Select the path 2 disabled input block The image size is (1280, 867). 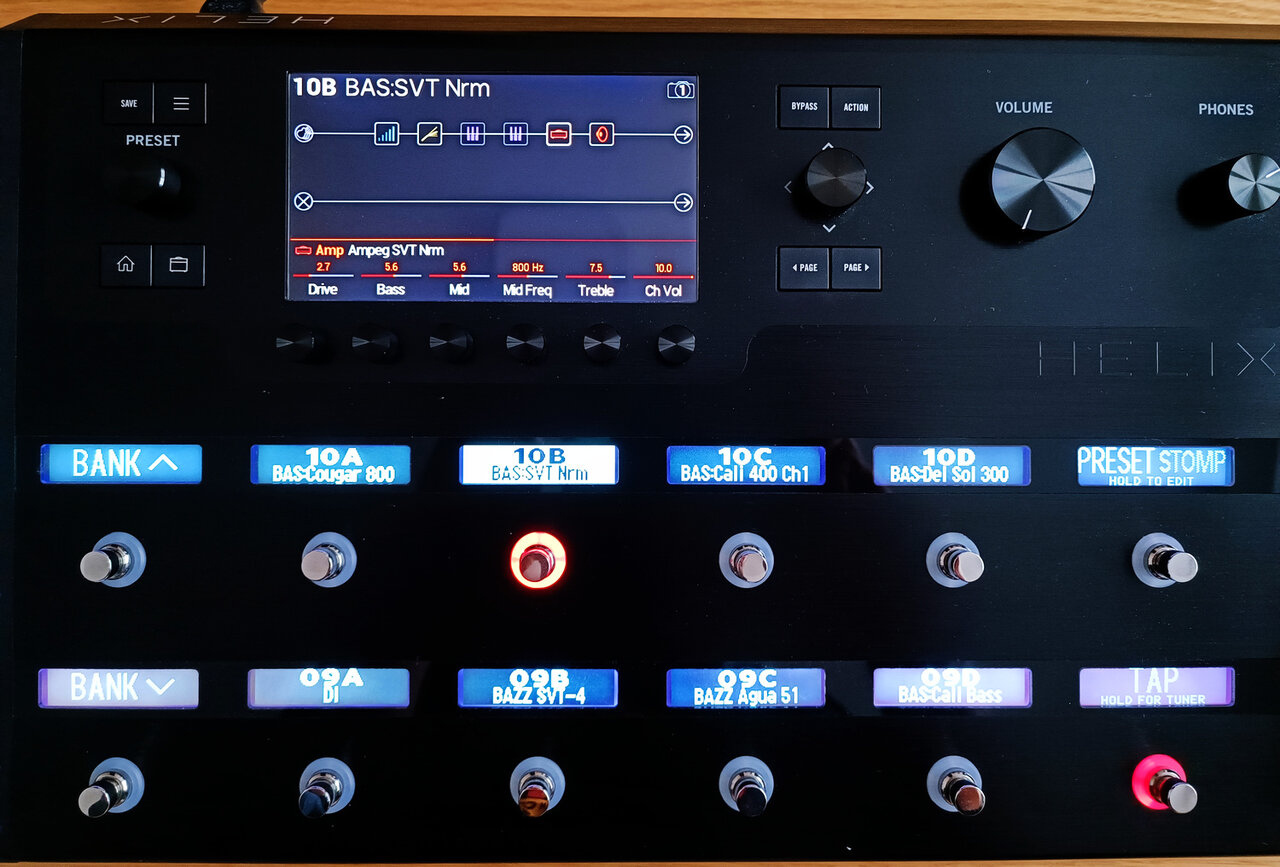click(303, 202)
